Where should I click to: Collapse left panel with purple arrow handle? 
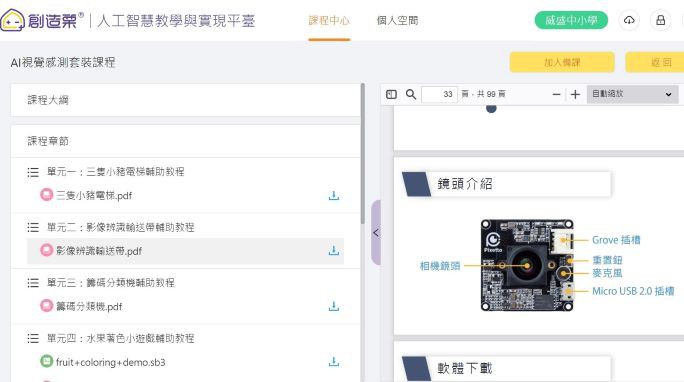pyautogui.click(x=376, y=233)
